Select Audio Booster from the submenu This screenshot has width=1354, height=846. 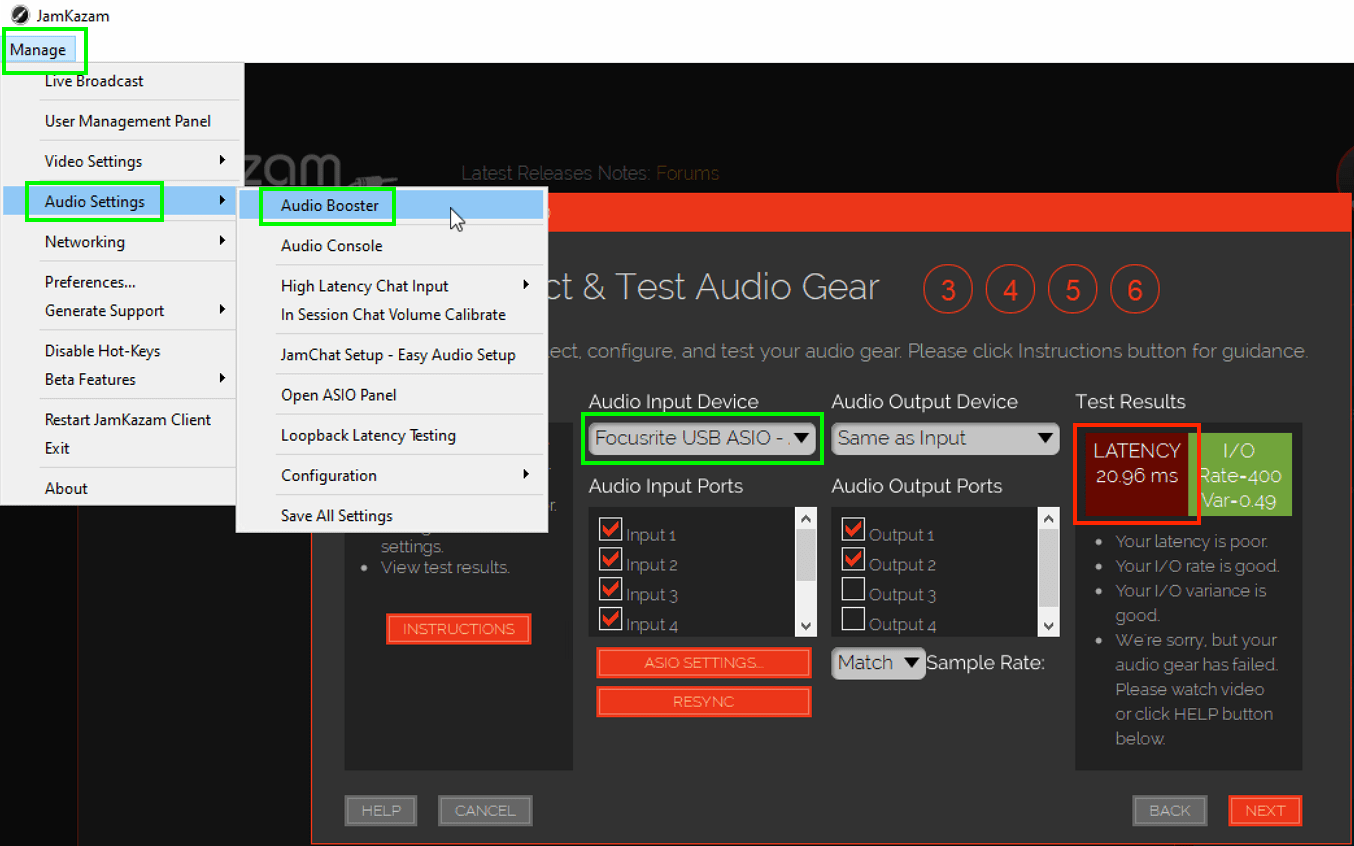point(327,206)
